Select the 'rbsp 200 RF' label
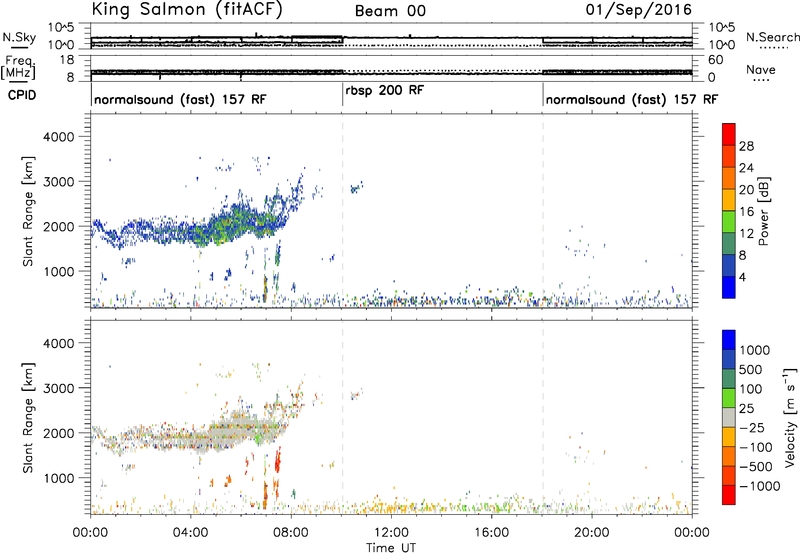 [x=384, y=90]
